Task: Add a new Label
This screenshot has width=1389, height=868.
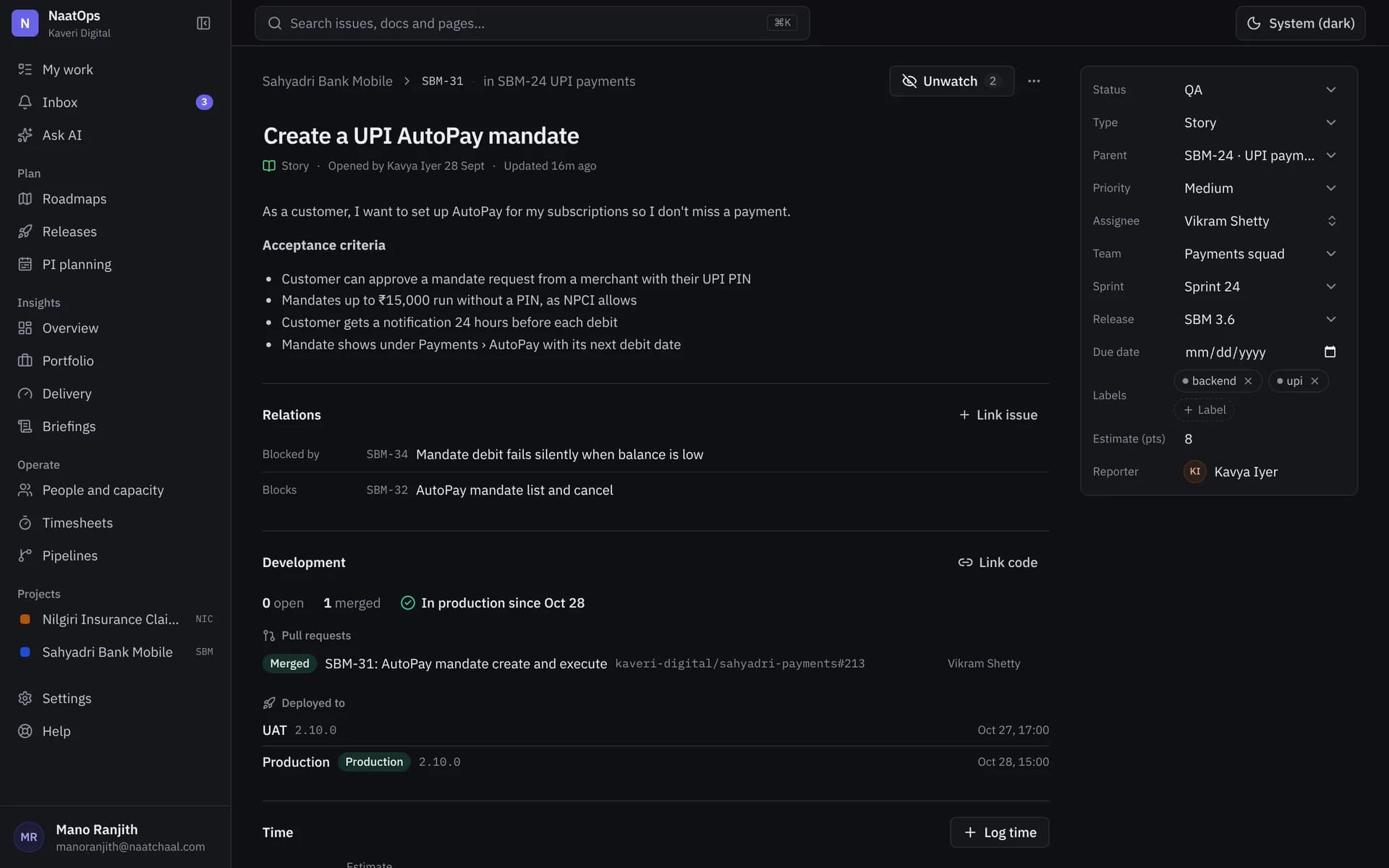Action: pyautogui.click(x=1205, y=410)
